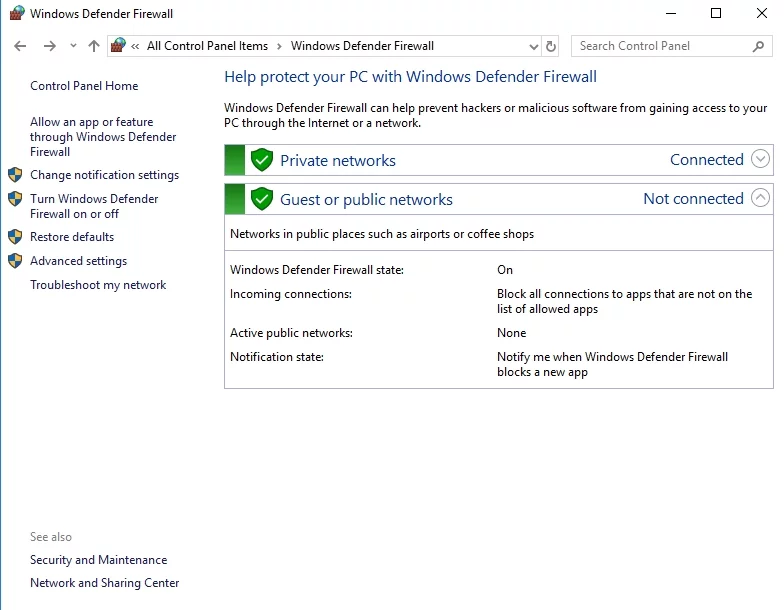Click the search magnifier icon

coord(758,46)
